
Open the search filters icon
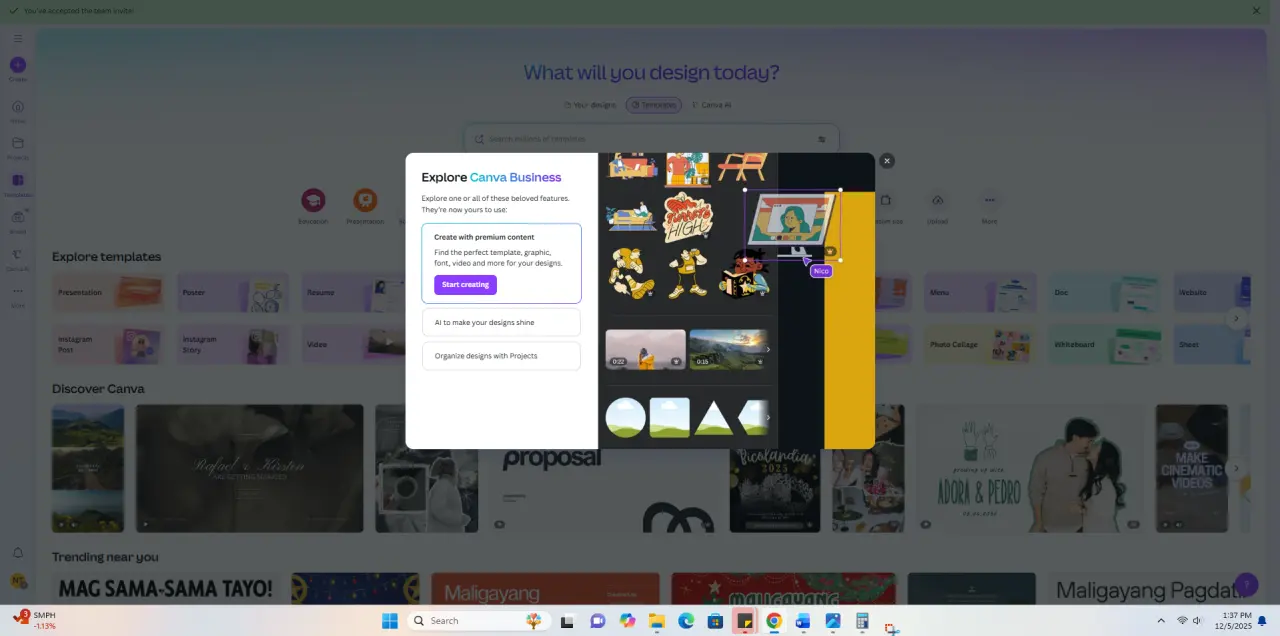tap(822, 139)
